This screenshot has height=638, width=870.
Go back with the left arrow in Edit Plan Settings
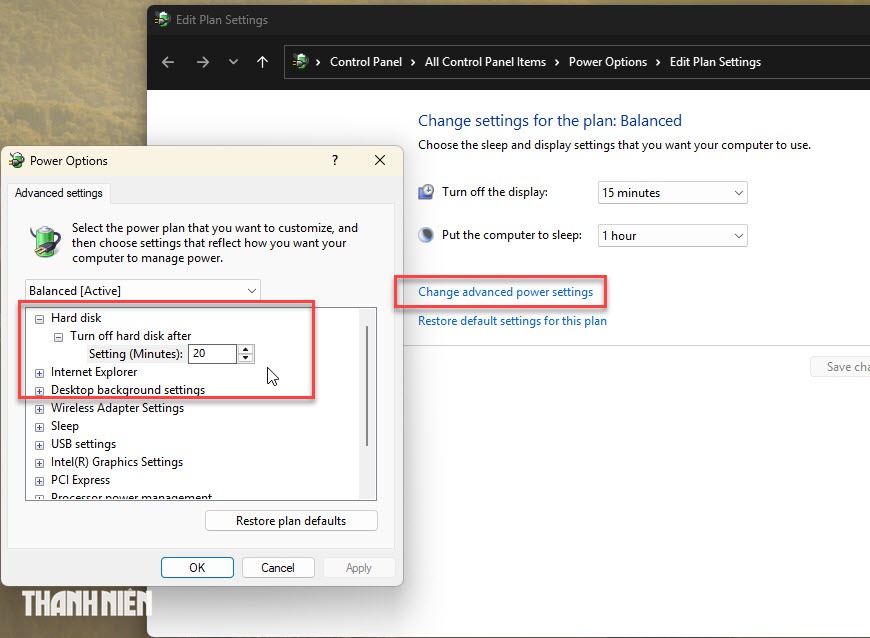click(168, 62)
